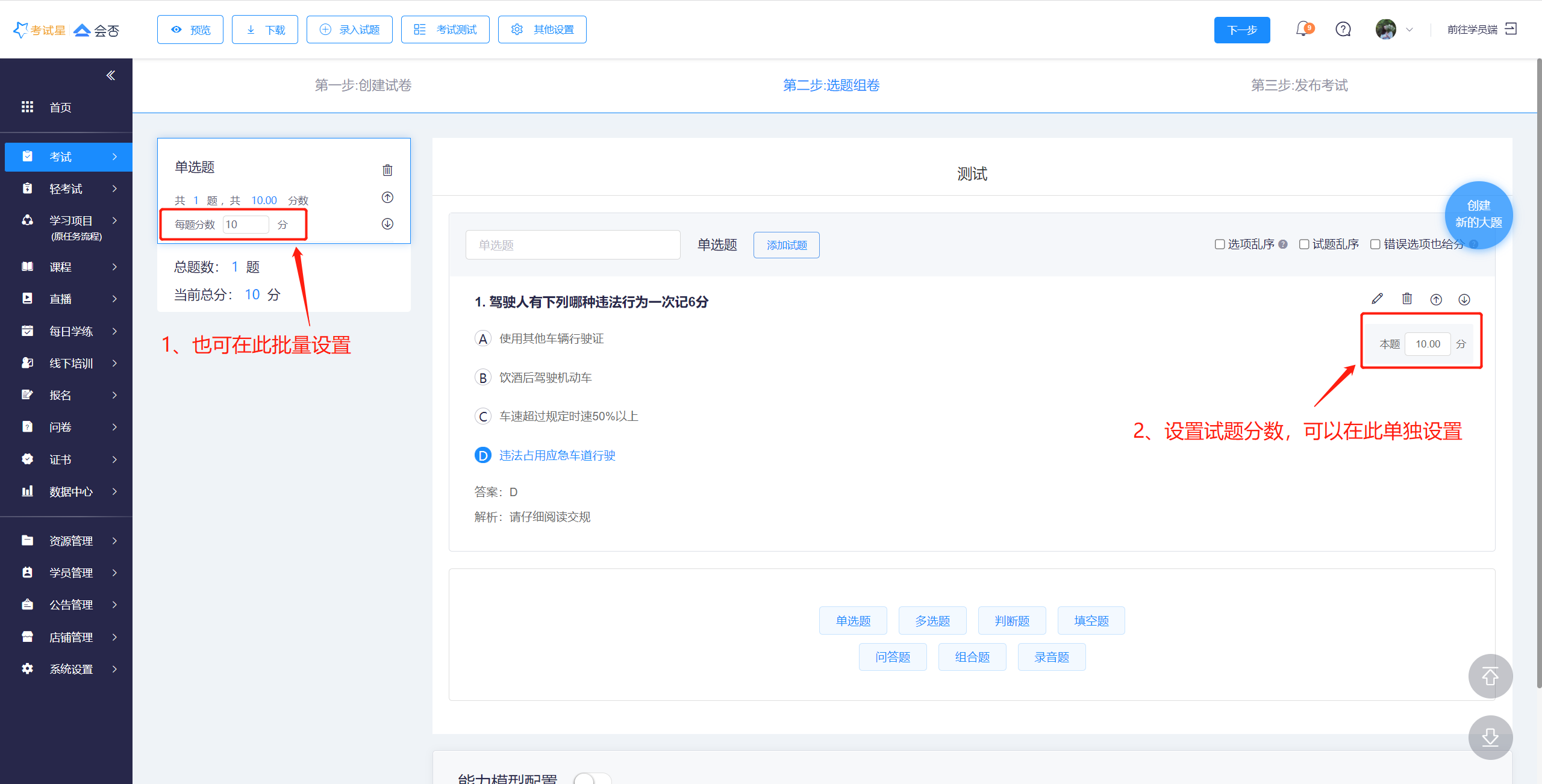Enable the 试题乱序 checkbox

[x=1304, y=244]
